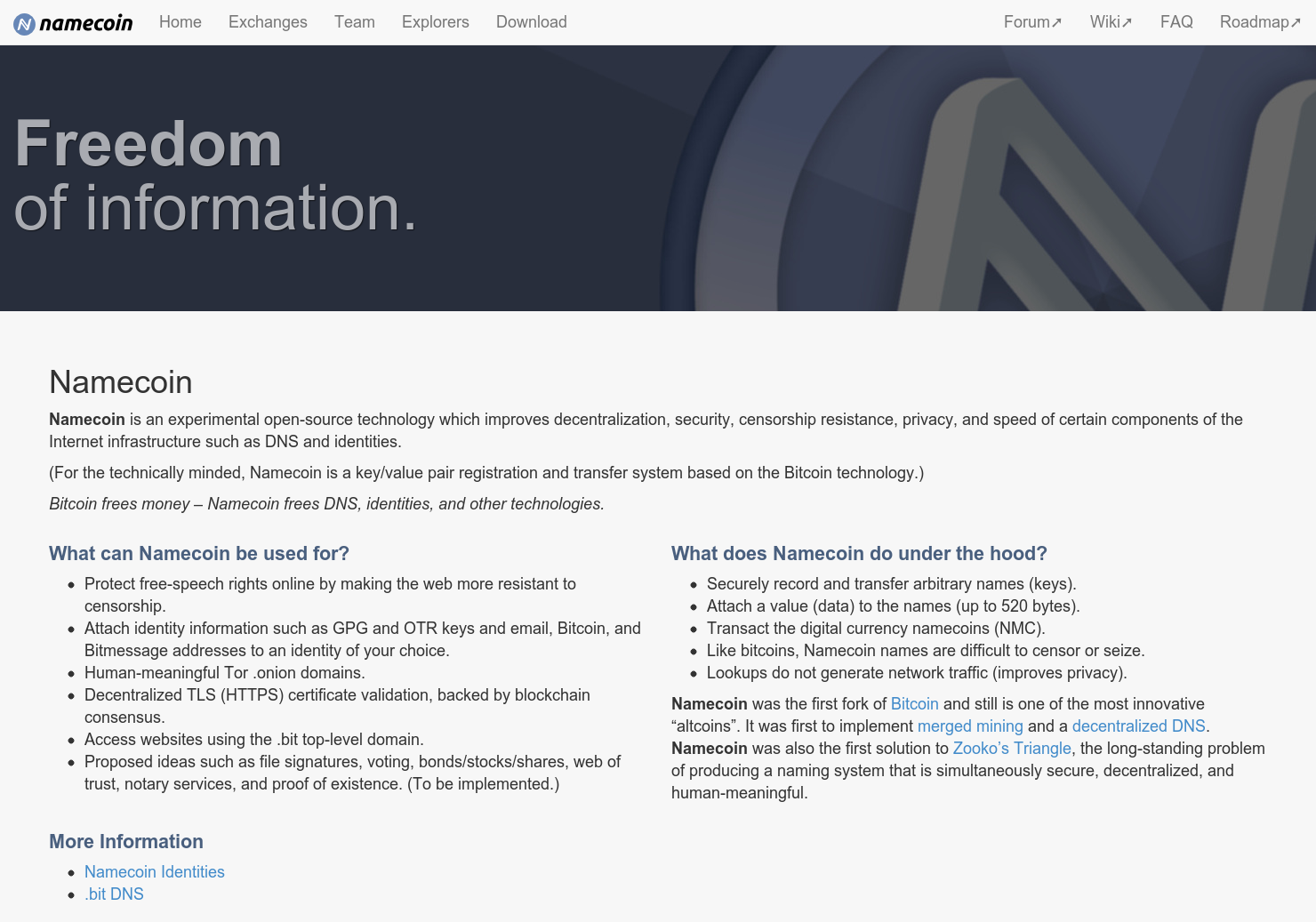Viewport: 1316px width, 922px height.
Task: Open the Explorers page
Action: 435,22
